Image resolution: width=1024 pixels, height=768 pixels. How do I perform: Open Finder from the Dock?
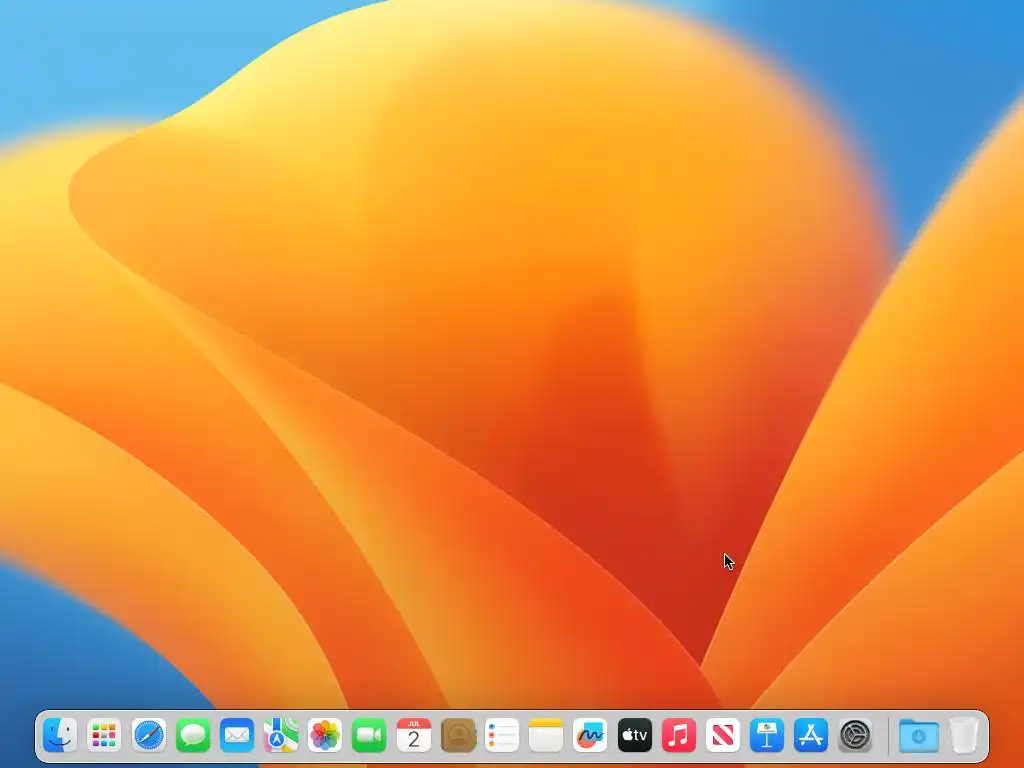pos(60,735)
